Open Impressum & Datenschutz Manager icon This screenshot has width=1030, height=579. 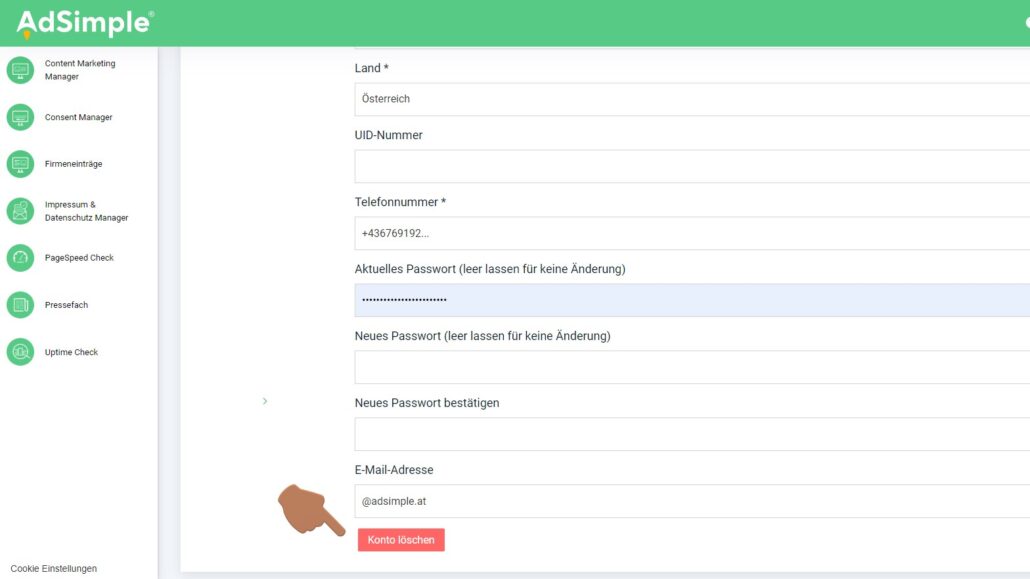pos(20,211)
